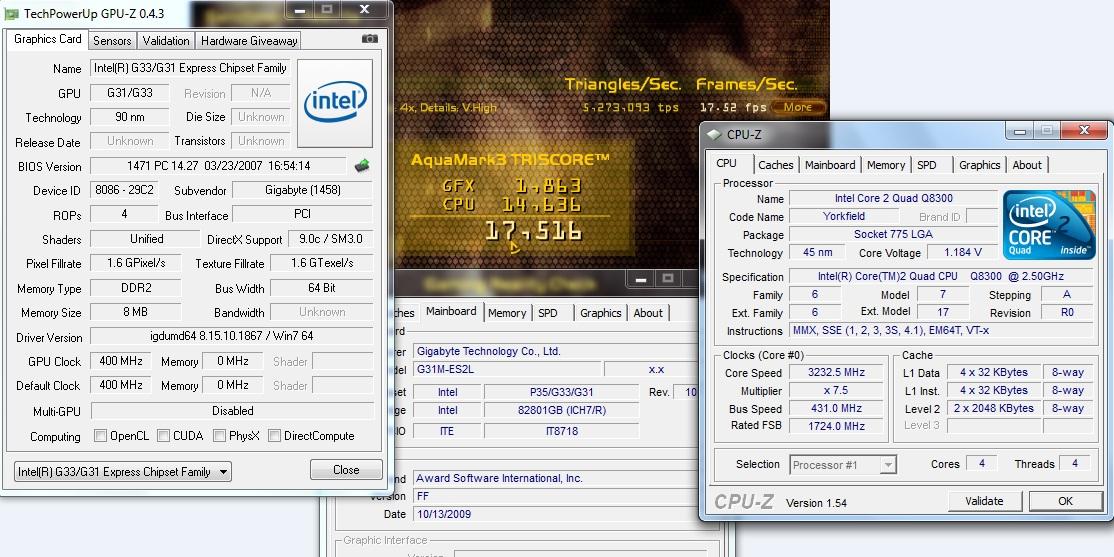This screenshot has width=1114, height=557.
Task: Click the Intel Core 2 Quad logo
Action: [1049, 225]
